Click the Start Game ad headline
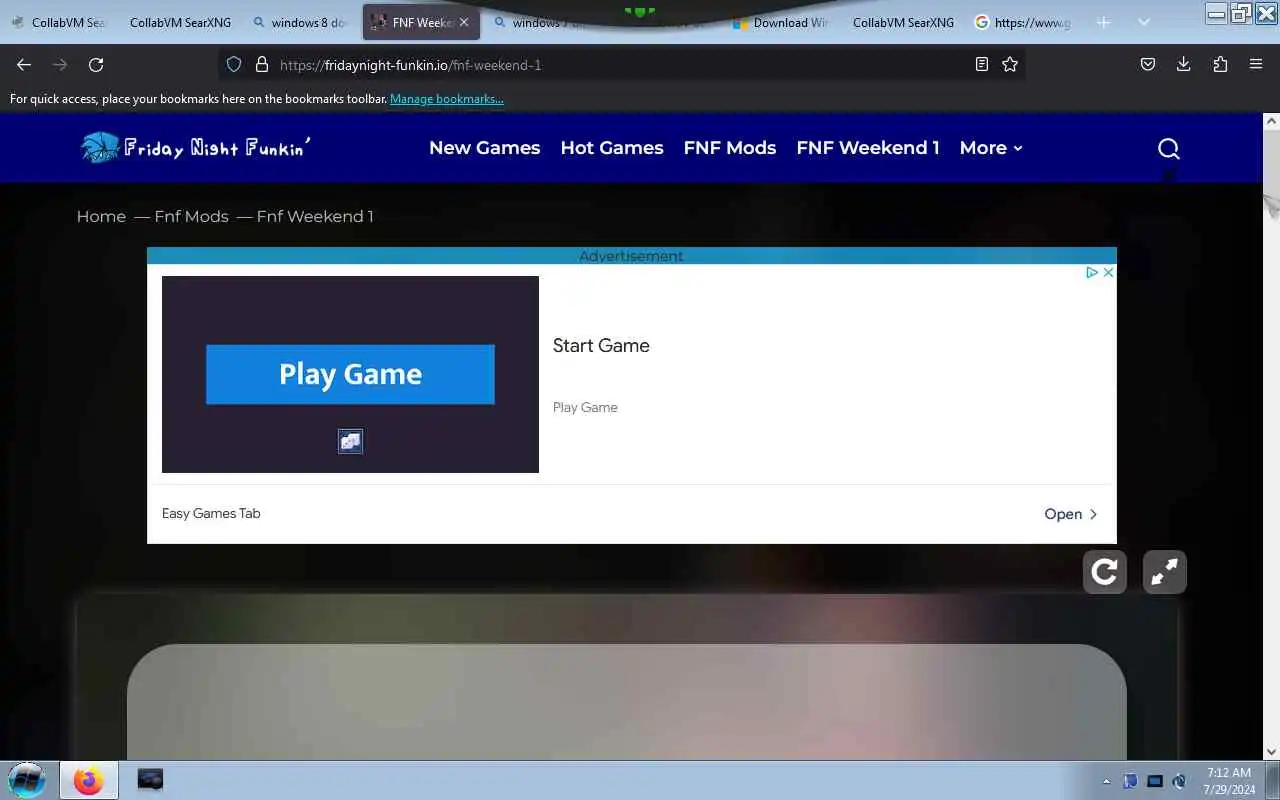Screen dimensions: 1280x800 coord(601,345)
